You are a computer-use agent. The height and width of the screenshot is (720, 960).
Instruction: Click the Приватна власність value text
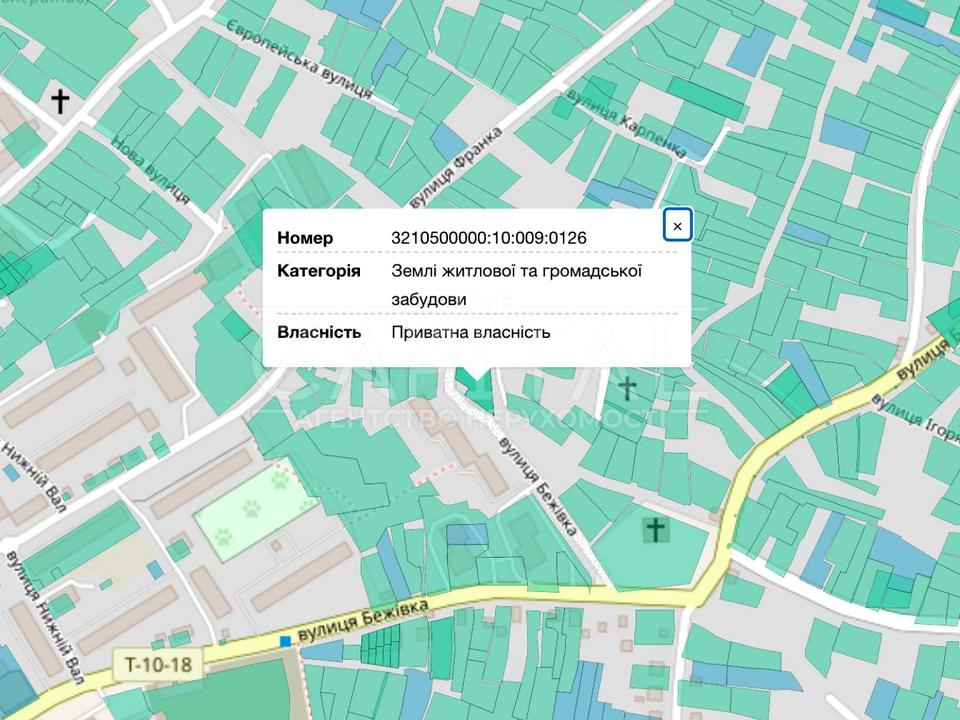[x=470, y=332]
